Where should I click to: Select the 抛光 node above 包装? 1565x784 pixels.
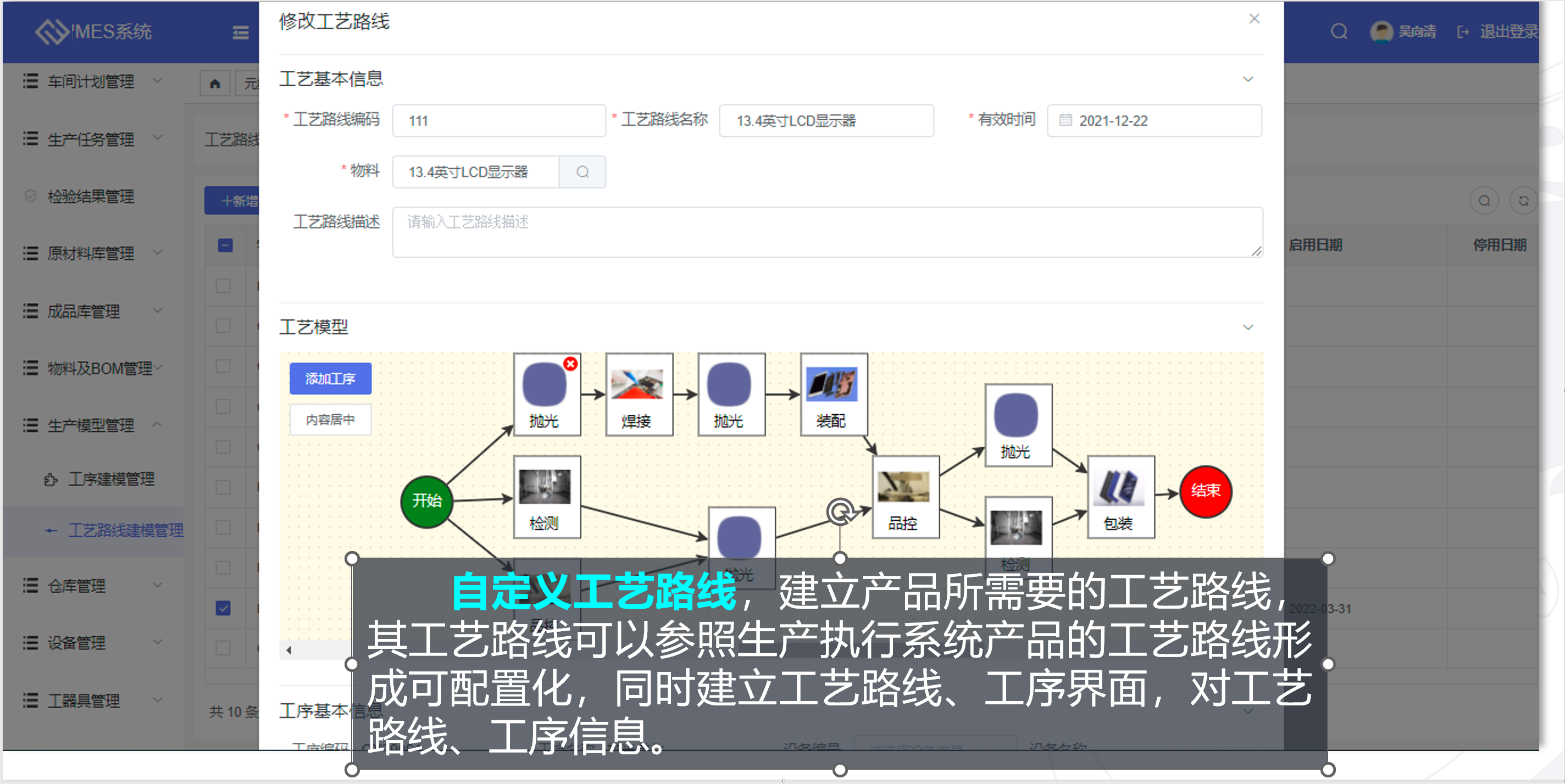pyautogui.click(x=1018, y=425)
